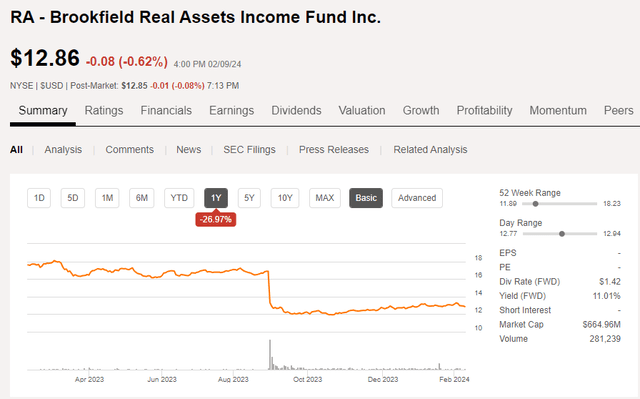Open the Ratings tab
The image size is (640, 399).
coord(104,111)
